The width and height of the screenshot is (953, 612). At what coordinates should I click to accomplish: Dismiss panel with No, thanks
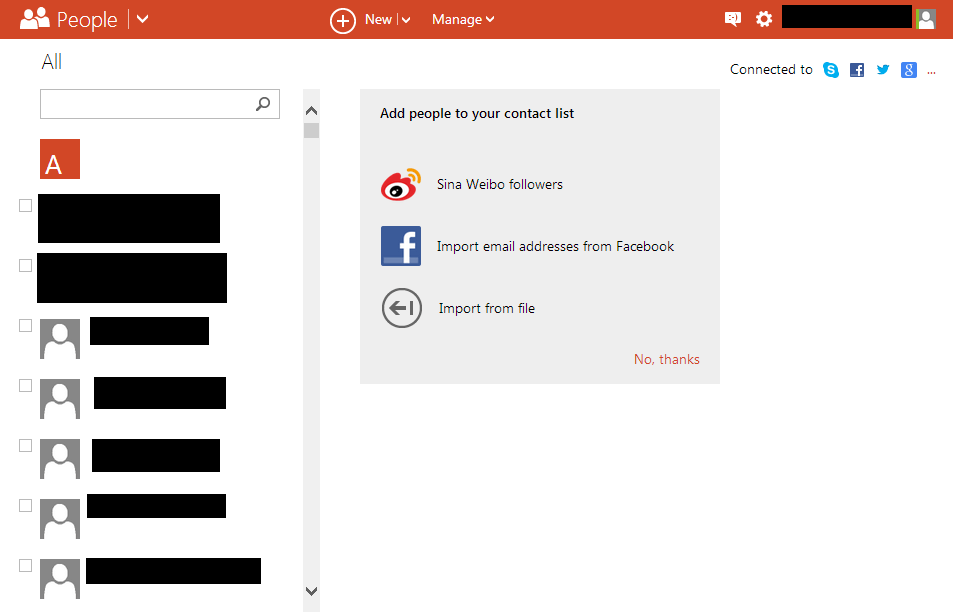pos(667,360)
